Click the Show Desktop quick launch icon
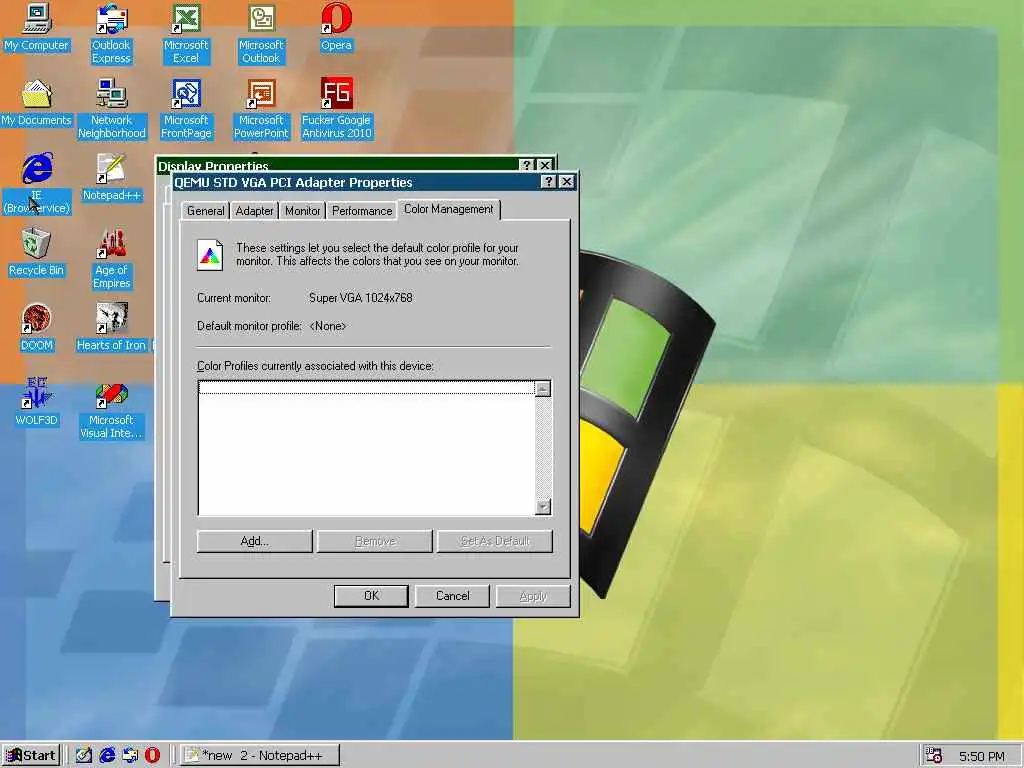The width and height of the screenshot is (1024, 768). click(84, 755)
